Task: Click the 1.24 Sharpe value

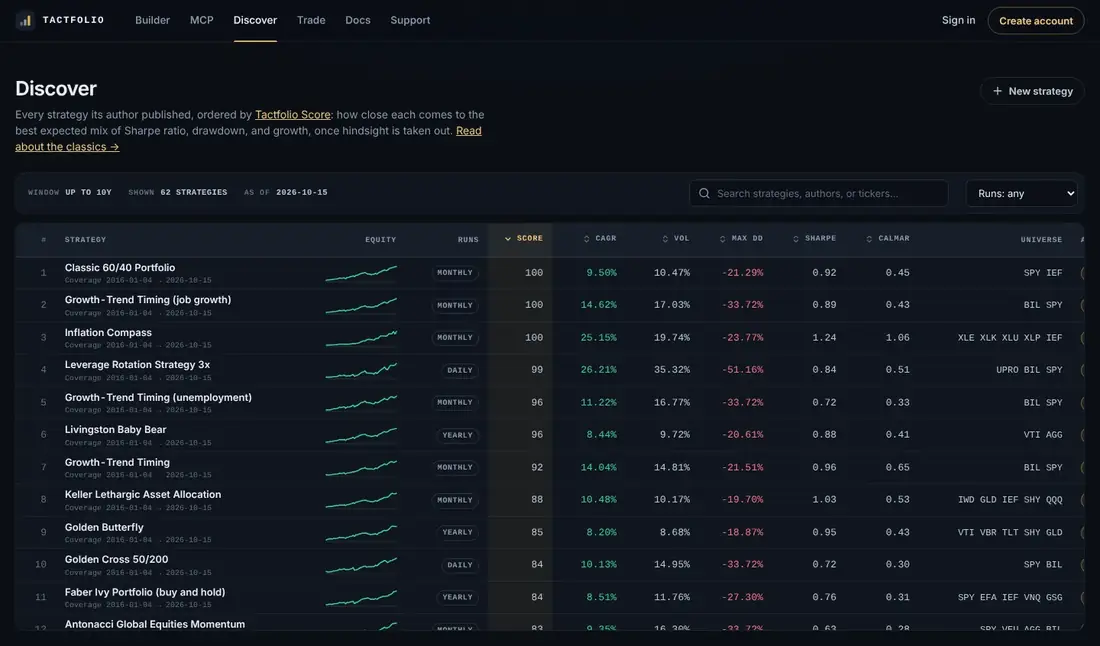Action: [824, 338]
